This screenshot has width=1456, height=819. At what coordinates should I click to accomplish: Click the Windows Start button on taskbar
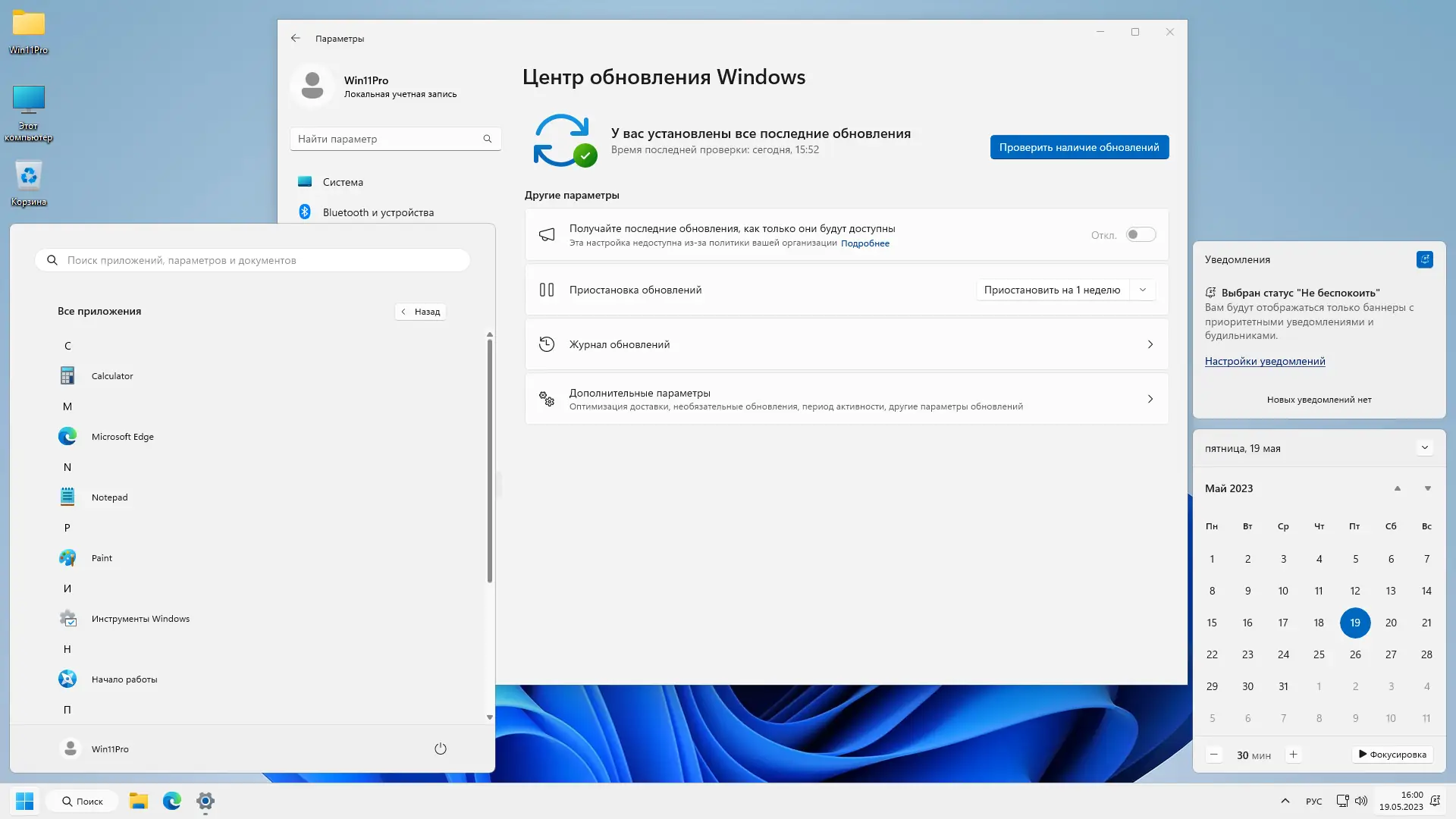tap(24, 801)
